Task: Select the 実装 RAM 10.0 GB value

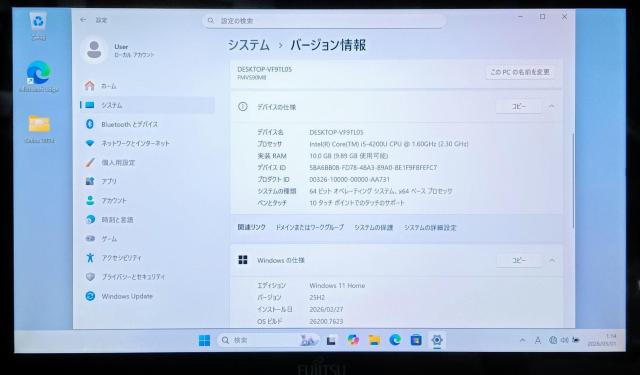Action: tap(349, 155)
